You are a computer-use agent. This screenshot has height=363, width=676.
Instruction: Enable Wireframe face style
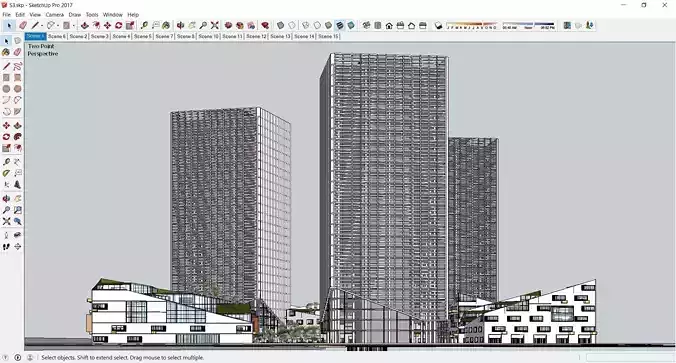point(306,25)
